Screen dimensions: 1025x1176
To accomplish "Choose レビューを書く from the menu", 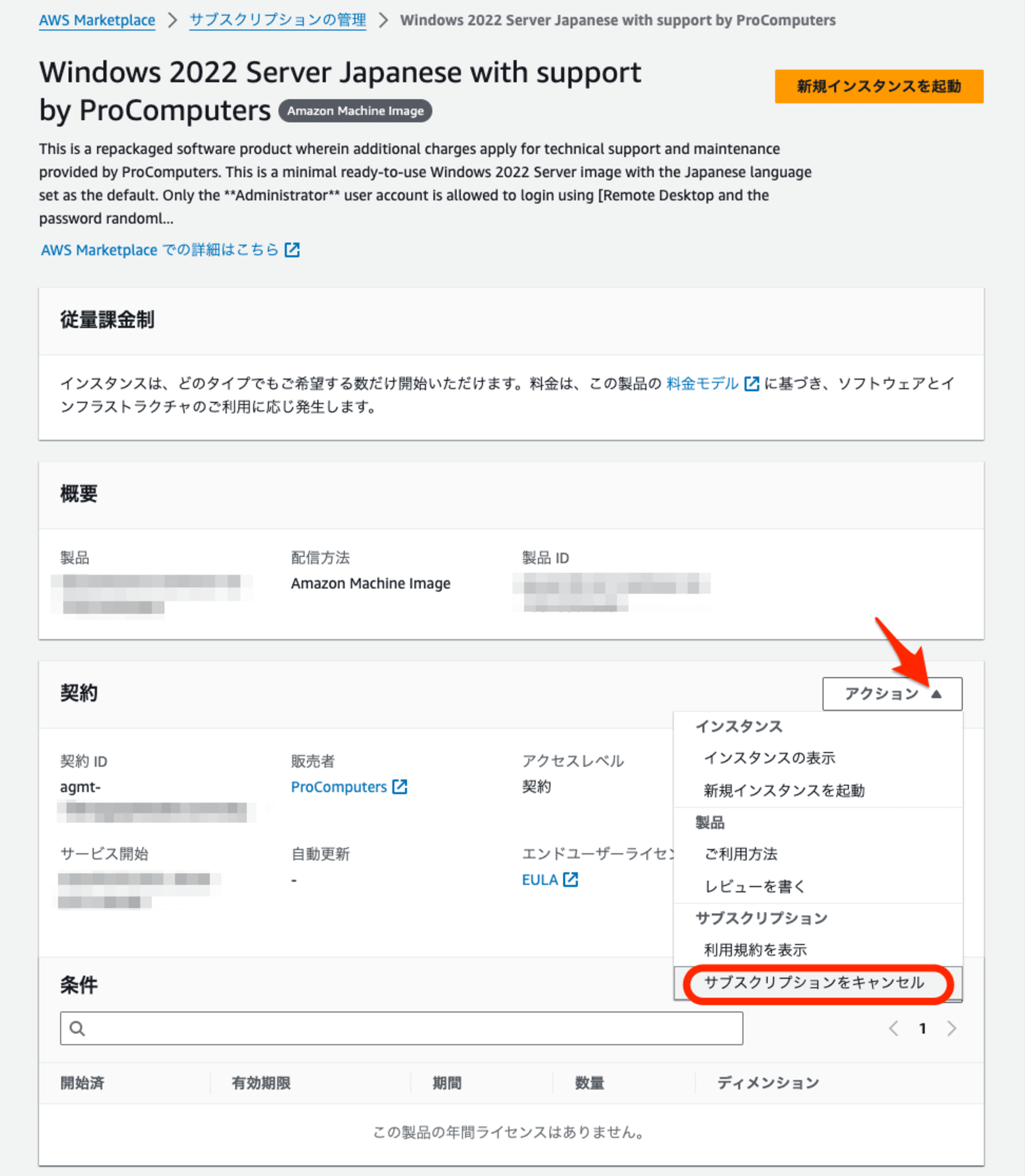I will coord(818,886).
